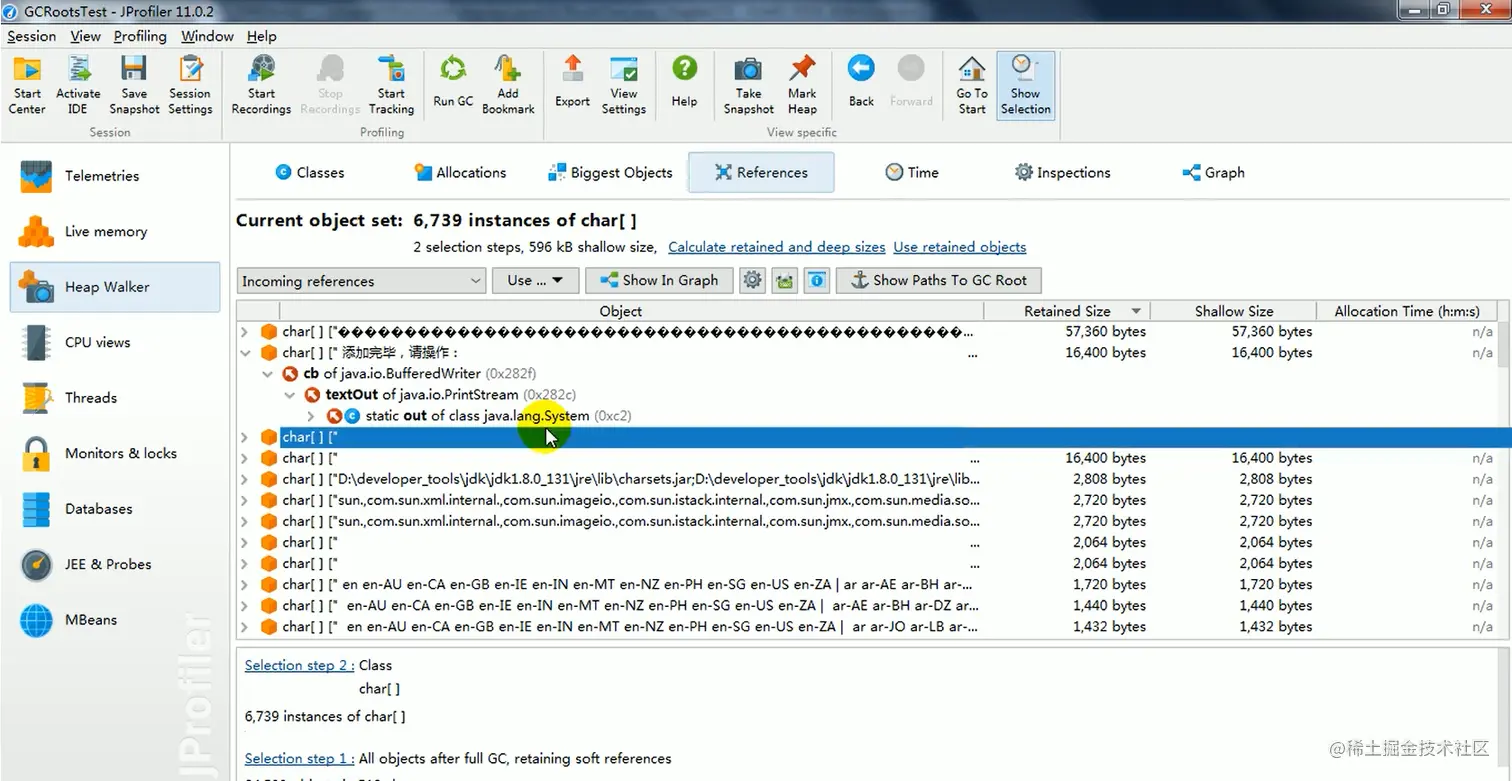Screen dimensions: 1512x781
Task: Click the table vertical scrollbar
Action: pos(1504,470)
